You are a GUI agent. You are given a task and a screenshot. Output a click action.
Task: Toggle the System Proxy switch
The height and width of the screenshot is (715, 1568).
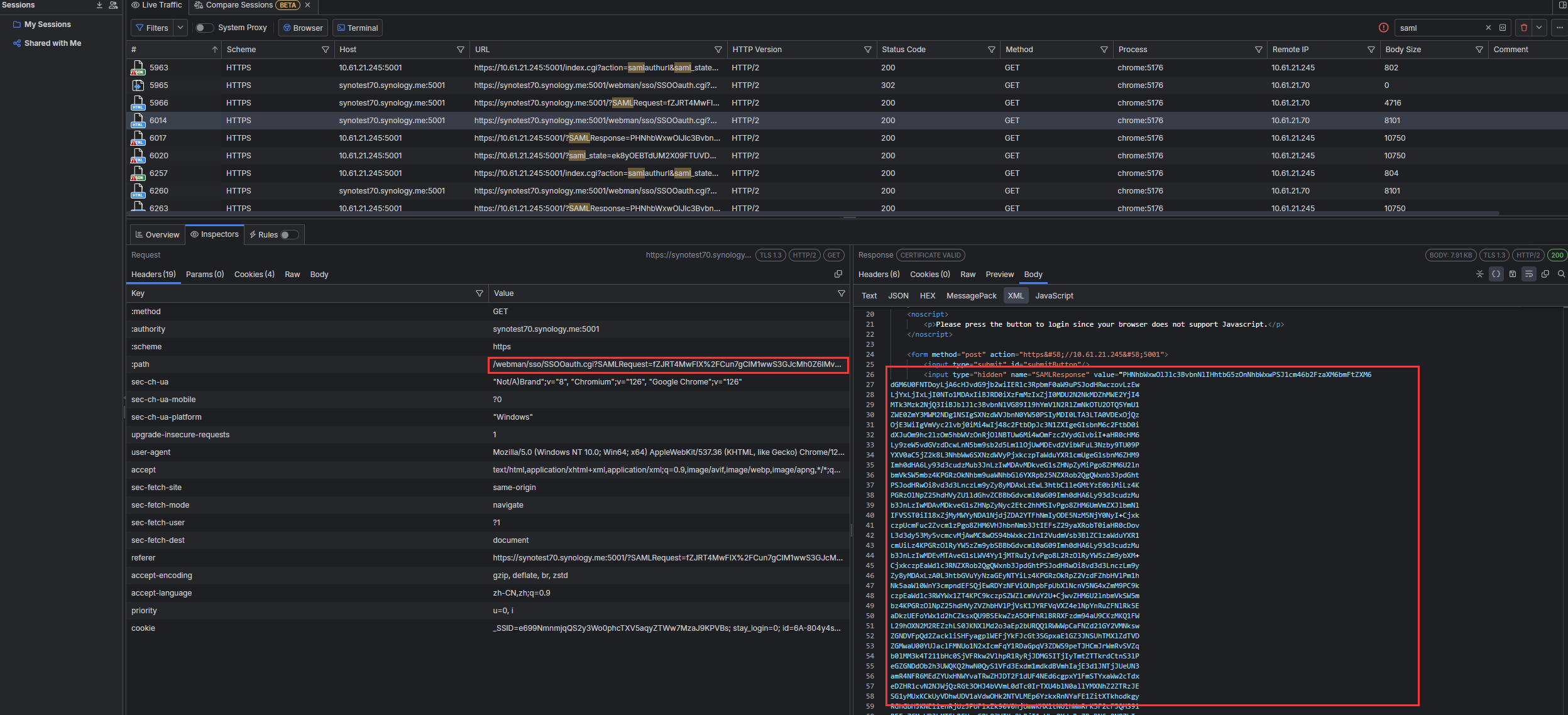point(204,28)
